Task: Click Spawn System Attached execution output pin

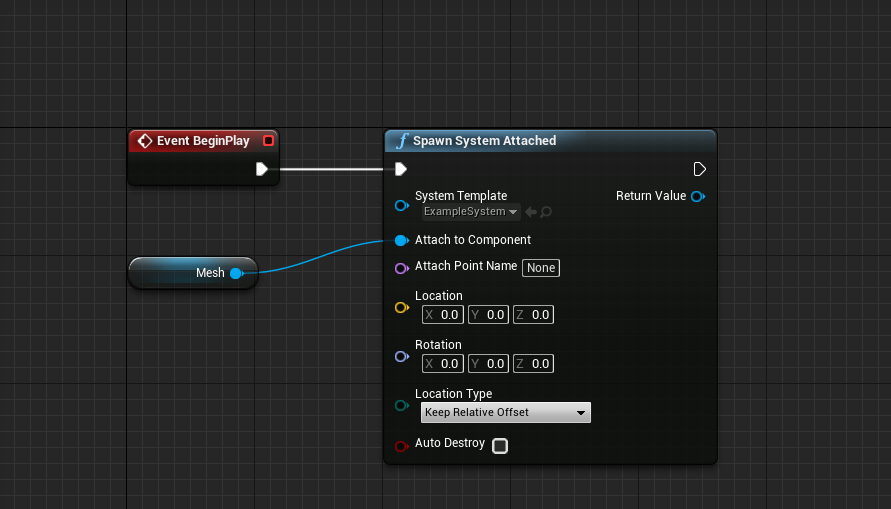Action: click(700, 169)
